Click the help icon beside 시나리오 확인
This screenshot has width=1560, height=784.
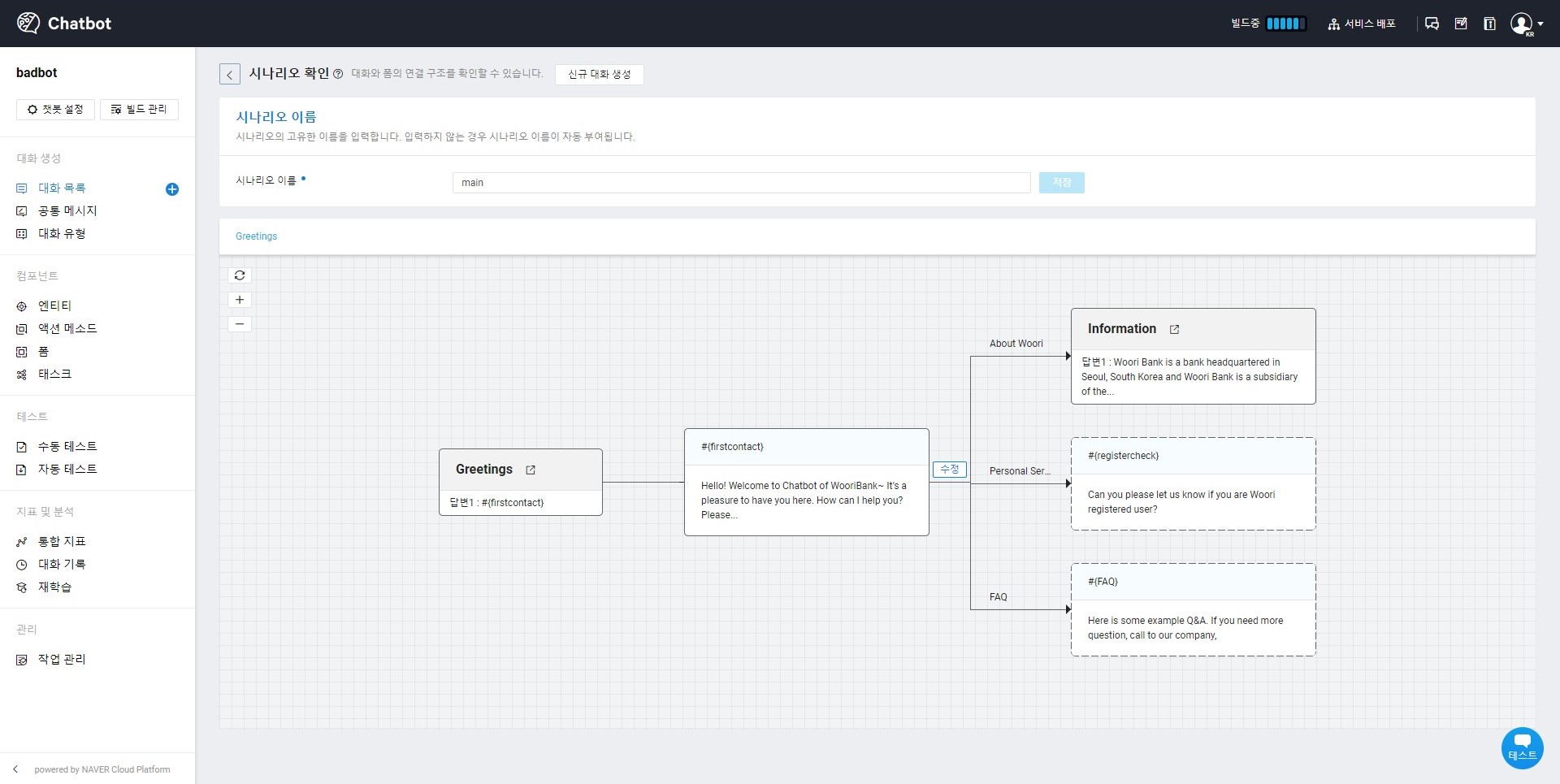click(338, 74)
